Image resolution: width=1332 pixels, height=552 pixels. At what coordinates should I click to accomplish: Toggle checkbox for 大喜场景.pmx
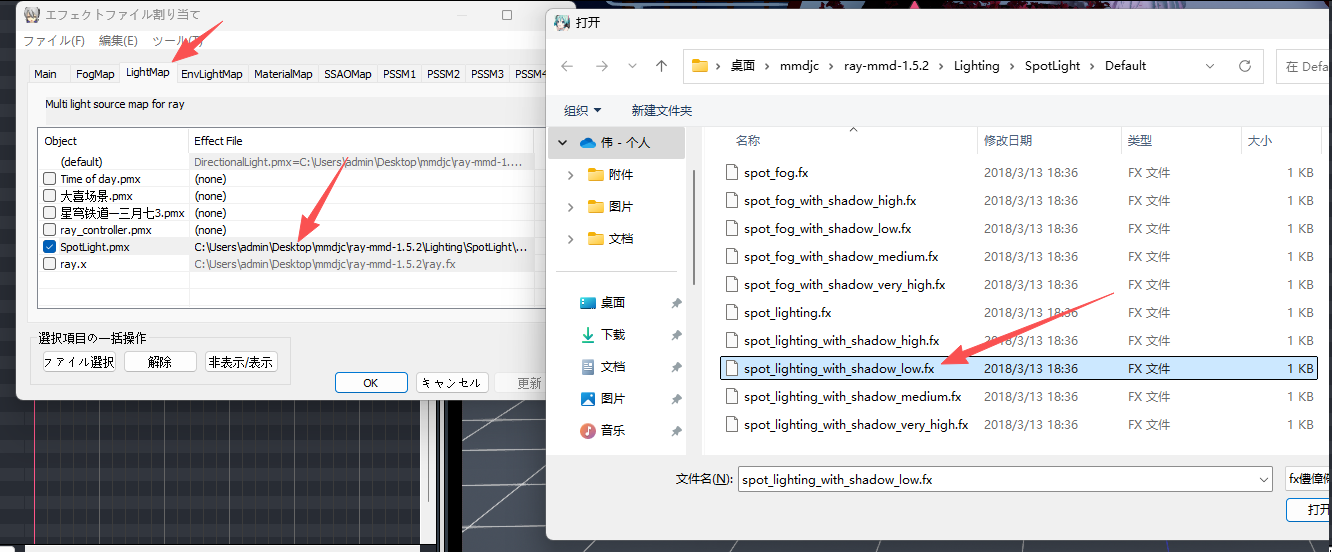[50, 196]
